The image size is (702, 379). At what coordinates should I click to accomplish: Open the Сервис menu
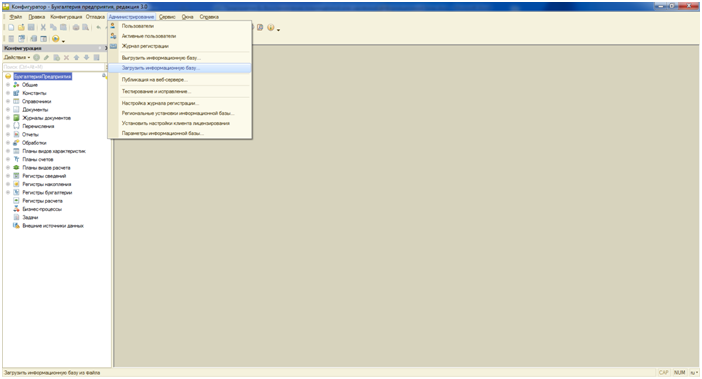point(167,17)
